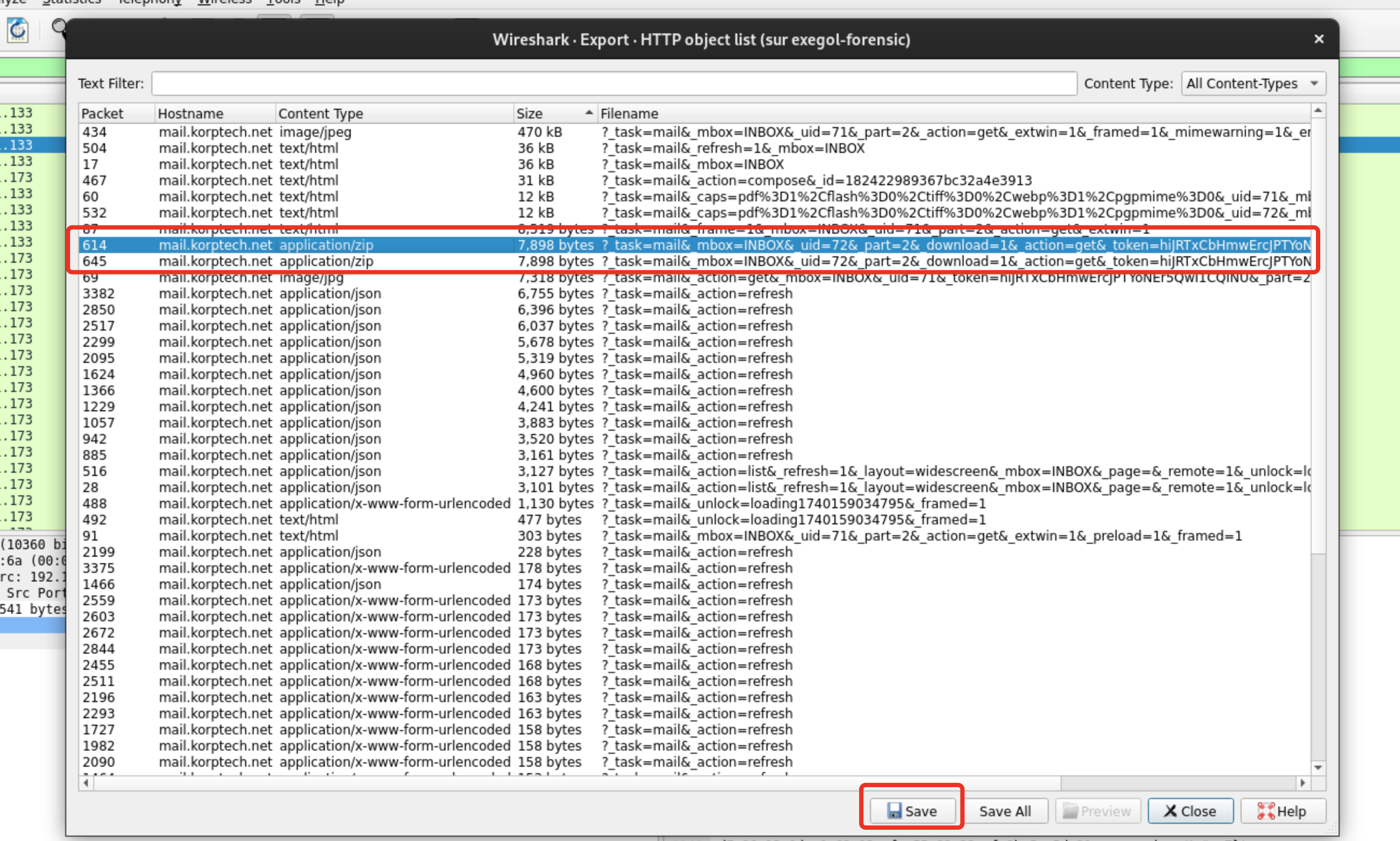Click the horizontal scrollbar track
The height and width of the screenshot is (841, 1400).
[x=1179, y=783]
